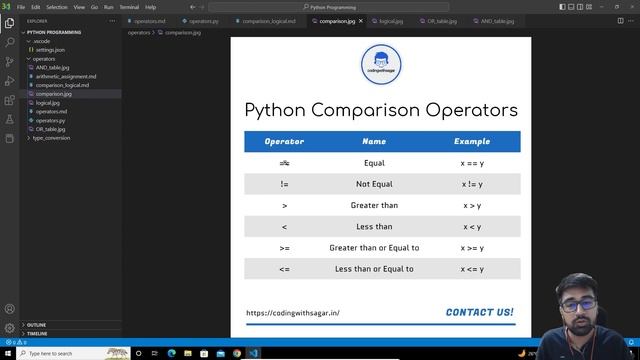This screenshot has width=640, height=360.
Task: Click the Python Programming command center search
Action: (x=329, y=7)
